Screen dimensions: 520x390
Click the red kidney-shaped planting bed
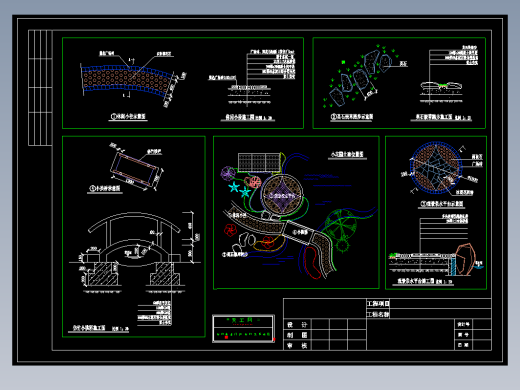tap(313, 263)
